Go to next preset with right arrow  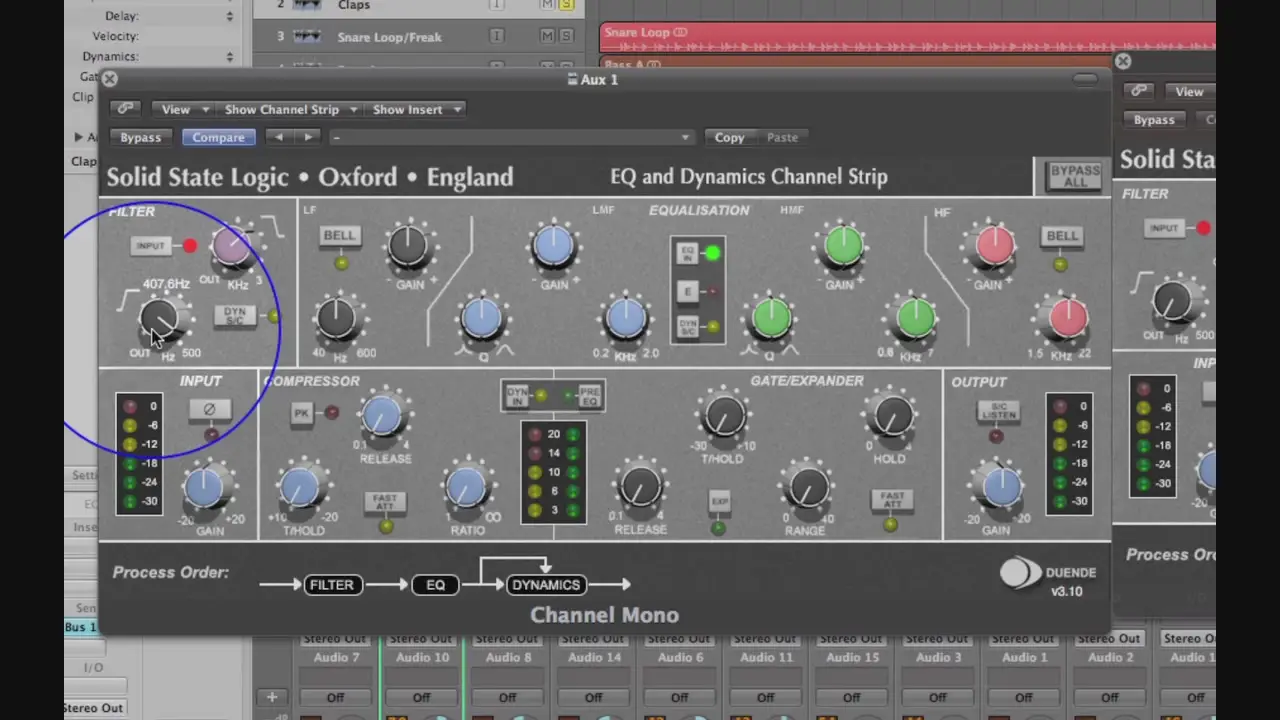point(308,137)
